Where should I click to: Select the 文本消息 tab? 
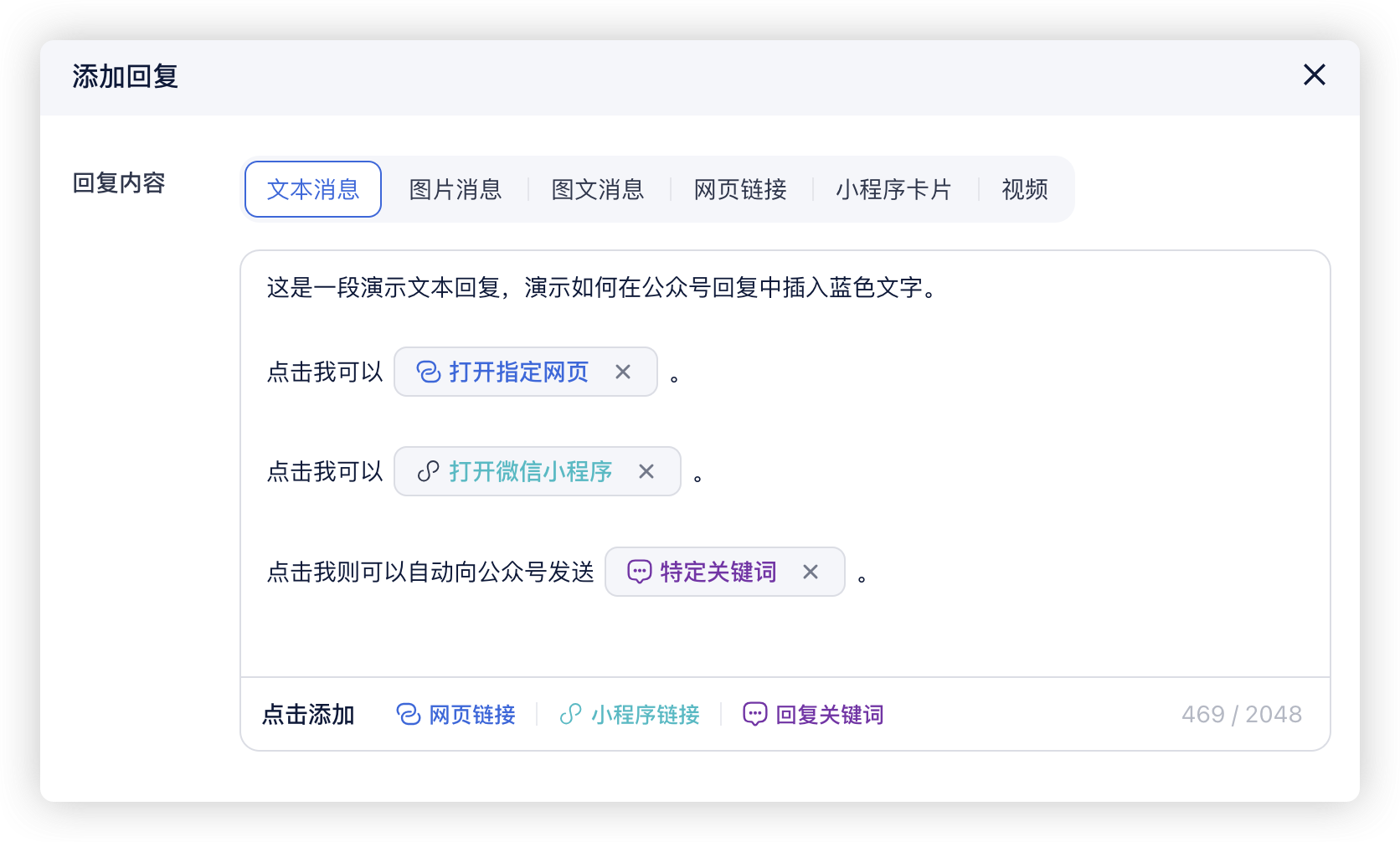[x=313, y=189]
